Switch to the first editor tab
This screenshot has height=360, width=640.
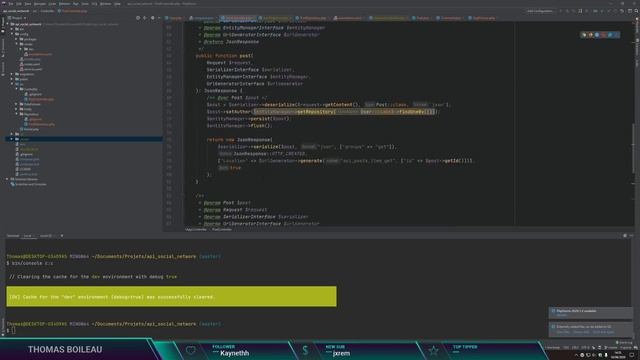[x=174, y=18]
